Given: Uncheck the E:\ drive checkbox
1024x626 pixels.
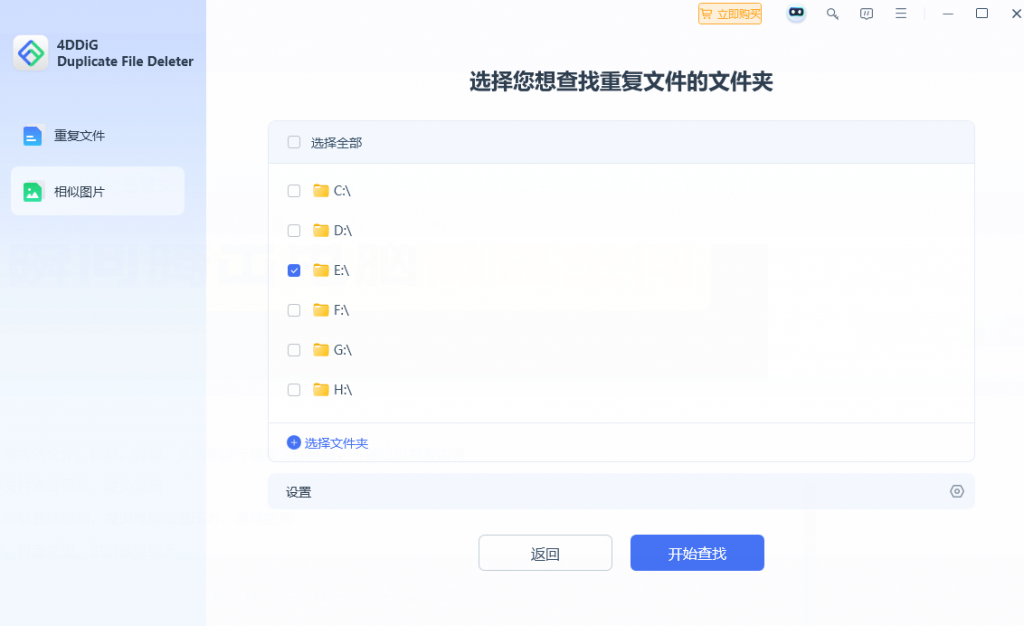Looking at the screenshot, I should click(293, 270).
